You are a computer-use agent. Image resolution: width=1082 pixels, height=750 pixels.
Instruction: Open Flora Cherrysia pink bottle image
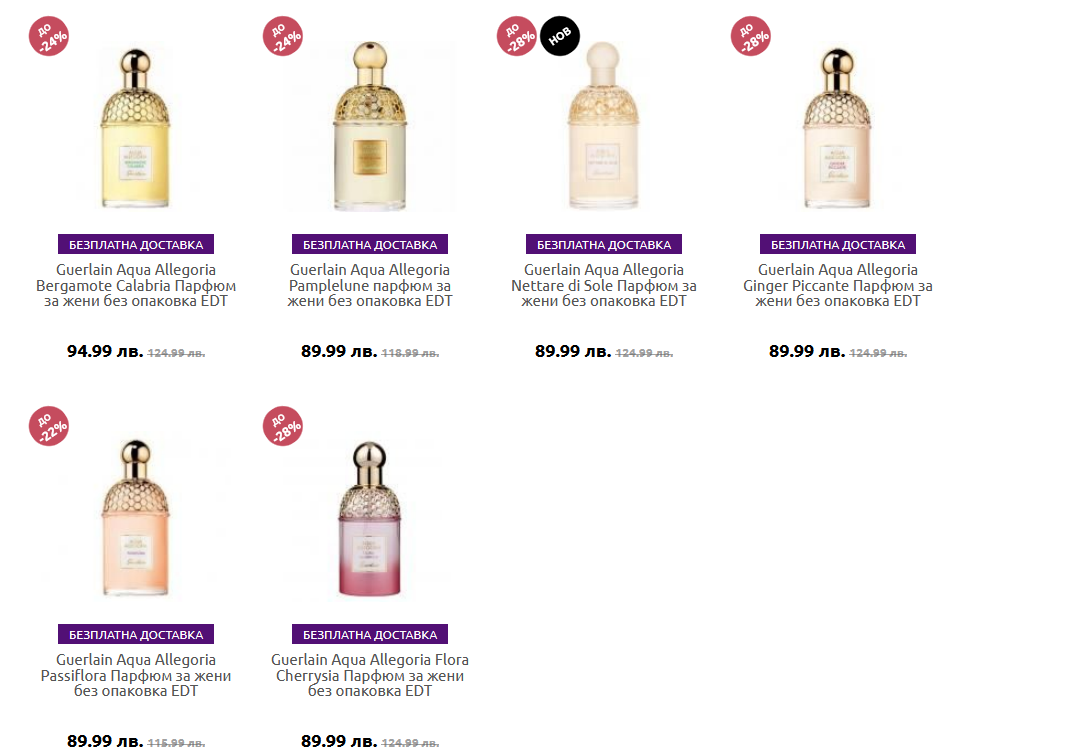click(369, 519)
